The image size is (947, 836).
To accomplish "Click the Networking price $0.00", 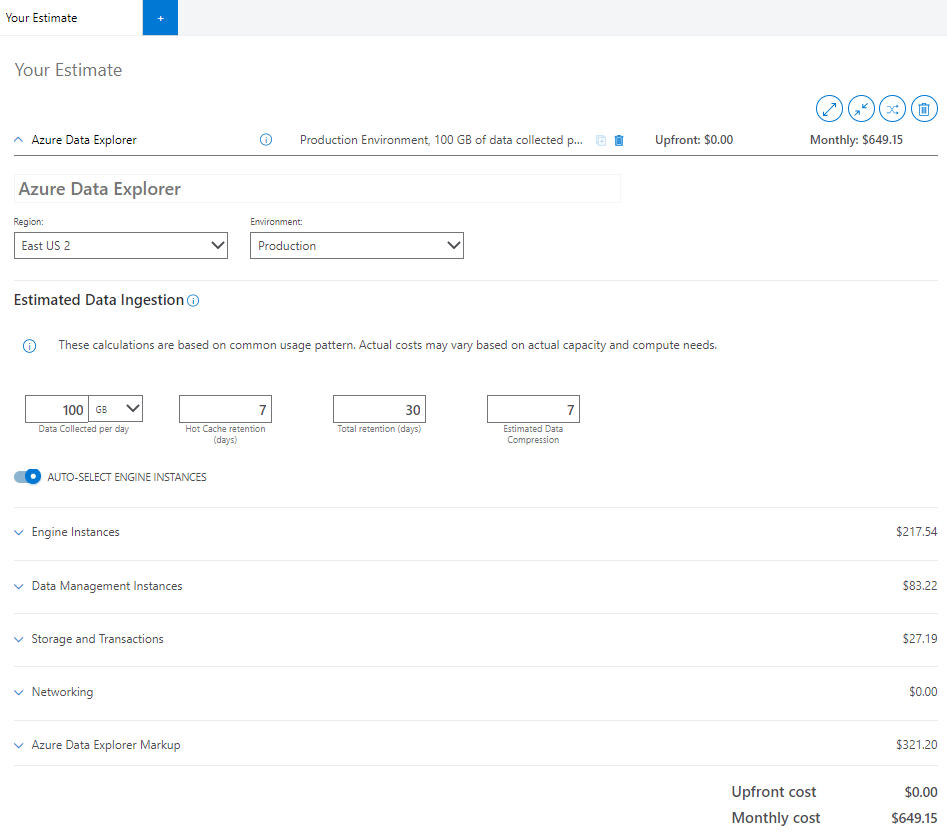I will pos(923,692).
